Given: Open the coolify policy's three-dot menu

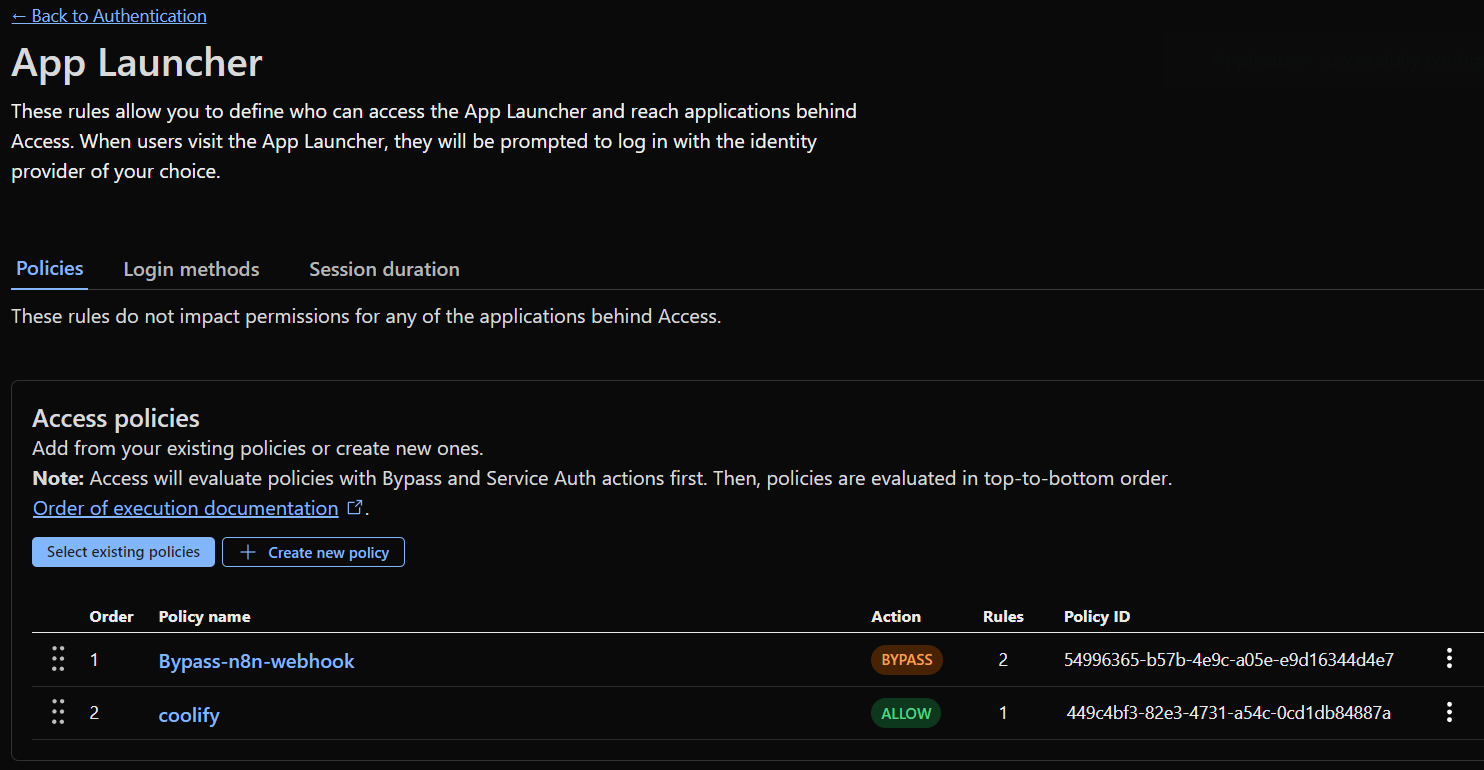Looking at the screenshot, I should tap(1448, 712).
